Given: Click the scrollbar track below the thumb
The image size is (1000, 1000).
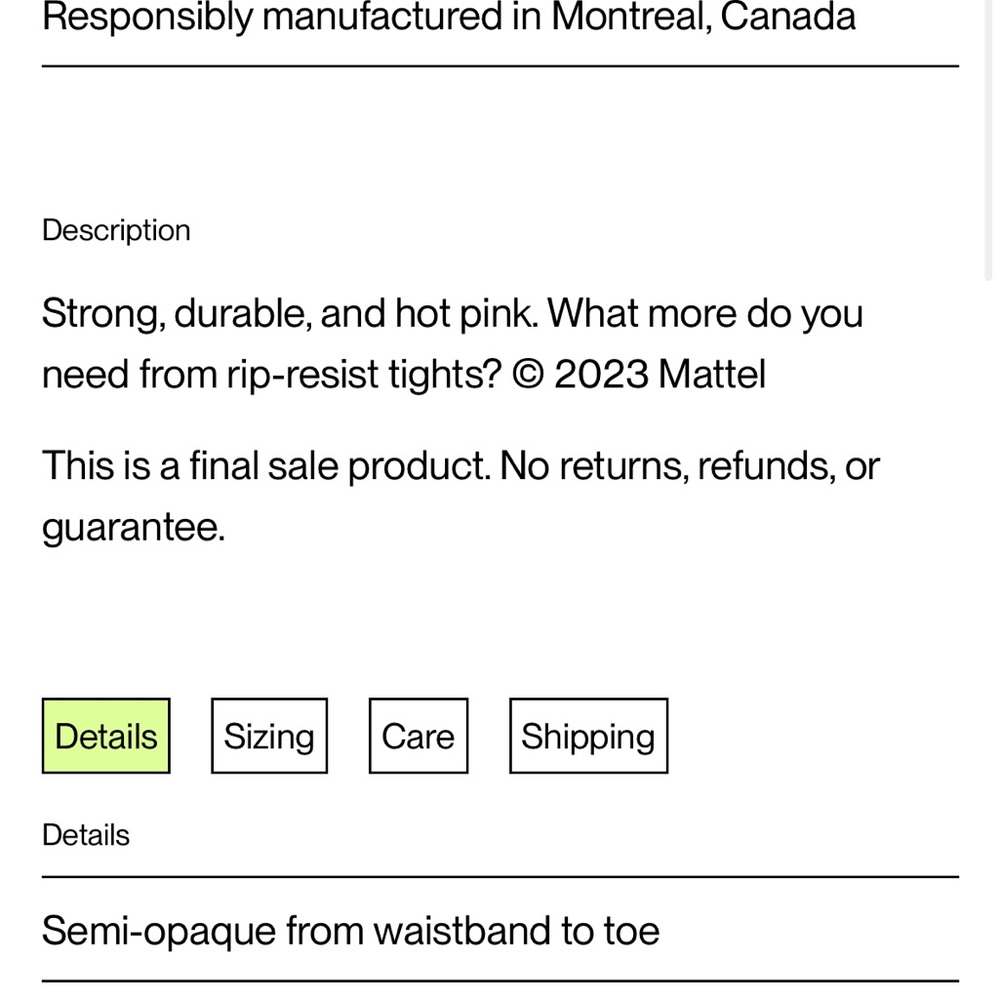Looking at the screenshot, I should pyautogui.click(x=987, y=638).
